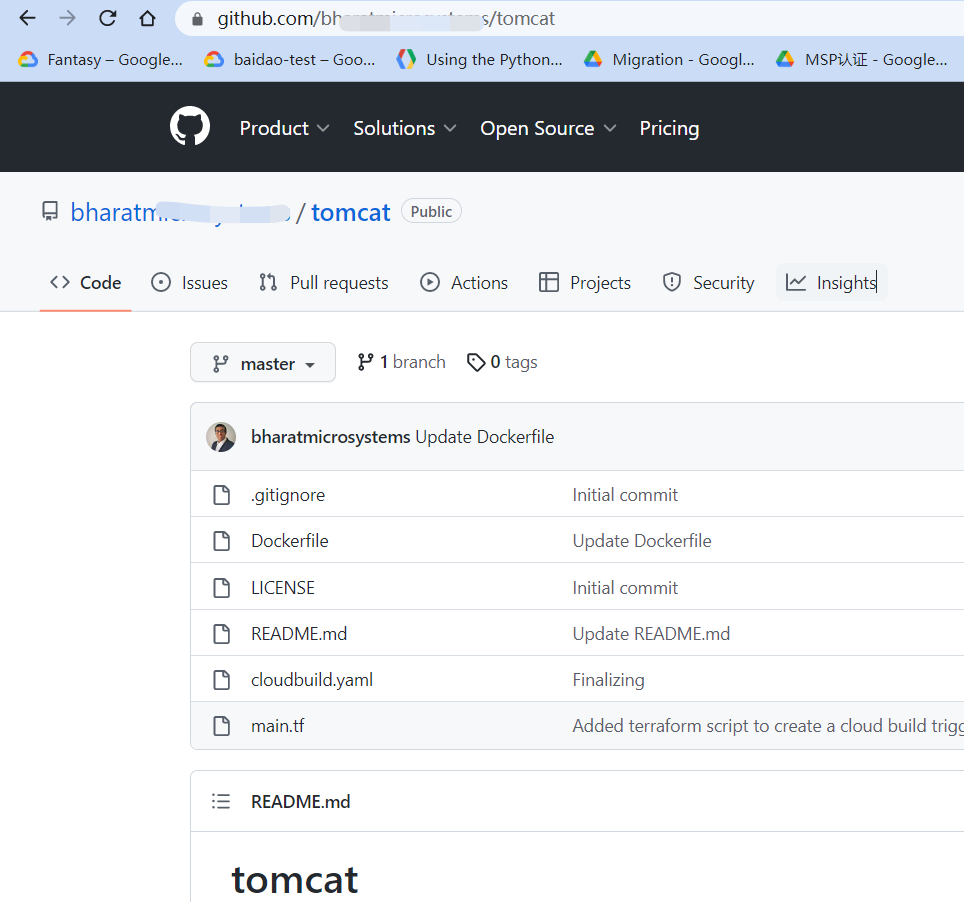This screenshot has height=902, width=964.
Task: Open the Insights tab
Action: pyautogui.click(x=832, y=282)
